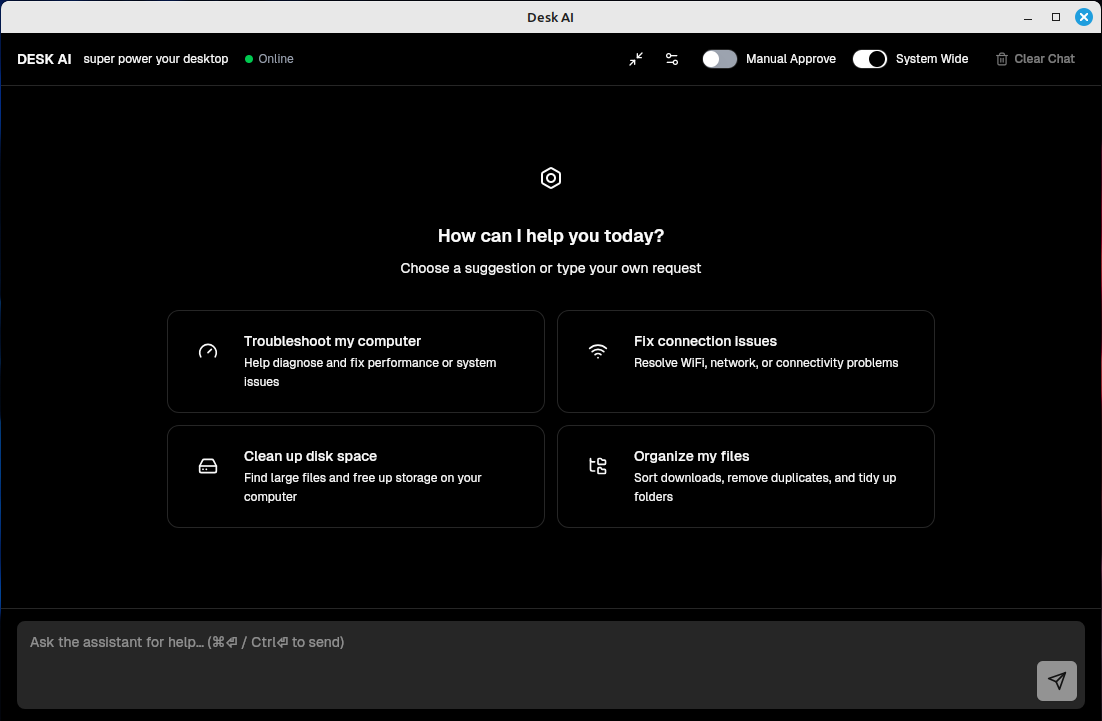Click the trash icon beside Clear Chat

pos(1001,59)
